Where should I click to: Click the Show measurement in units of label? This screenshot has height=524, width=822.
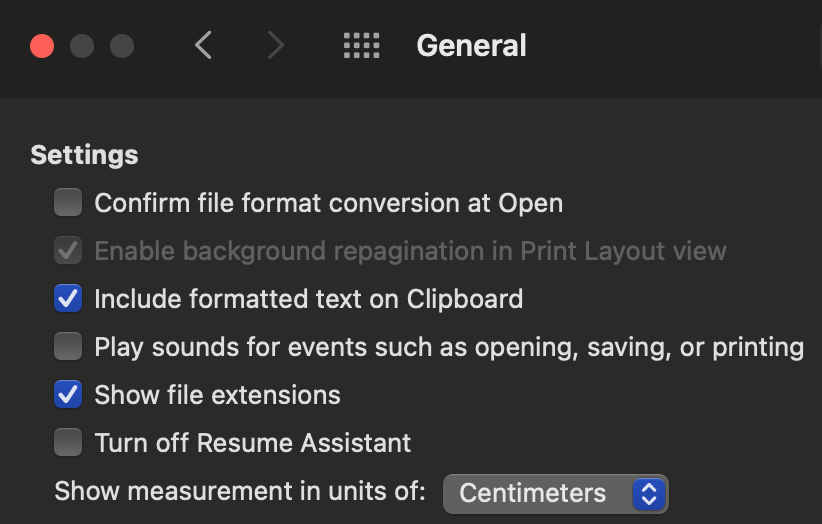click(x=240, y=492)
